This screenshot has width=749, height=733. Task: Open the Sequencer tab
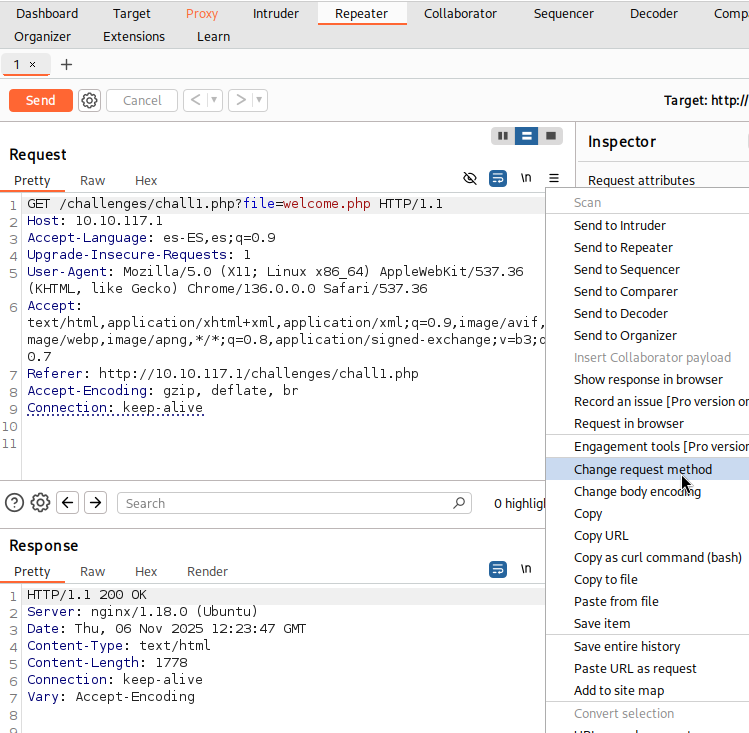[564, 13]
